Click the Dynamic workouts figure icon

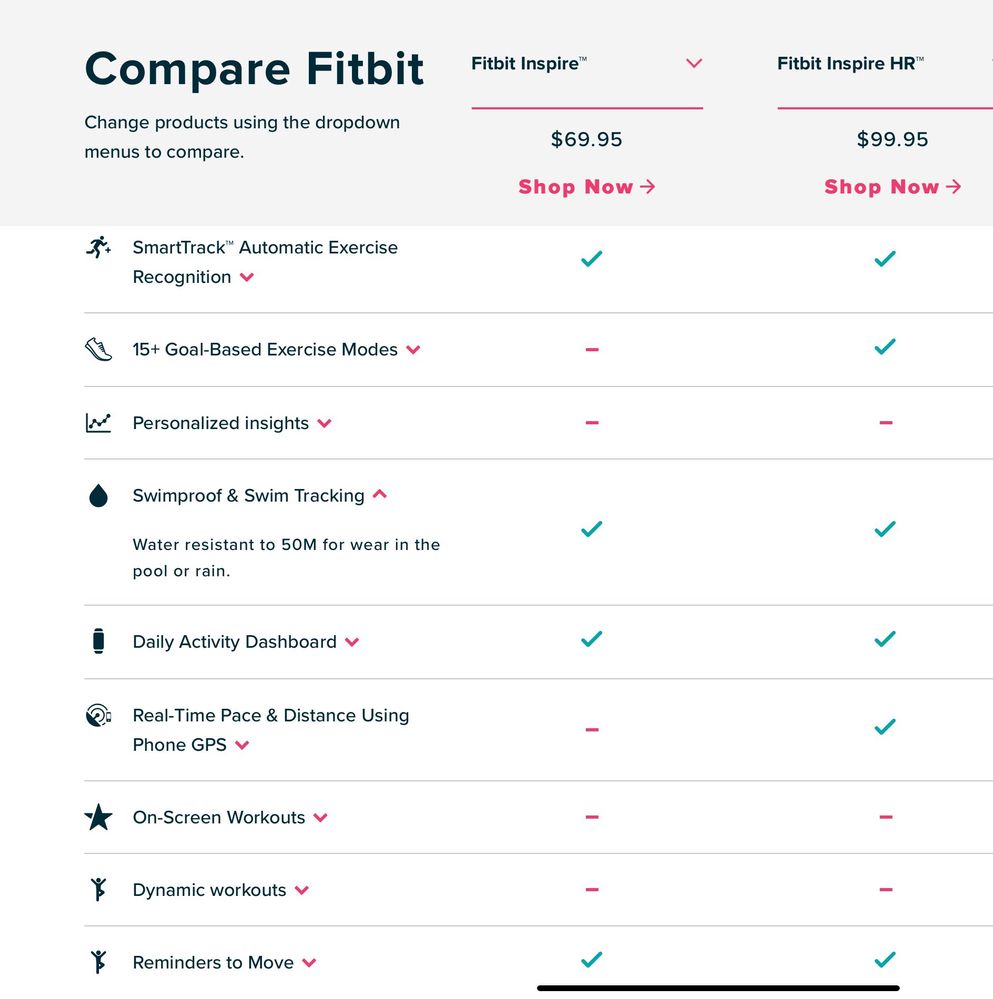(x=98, y=889)
